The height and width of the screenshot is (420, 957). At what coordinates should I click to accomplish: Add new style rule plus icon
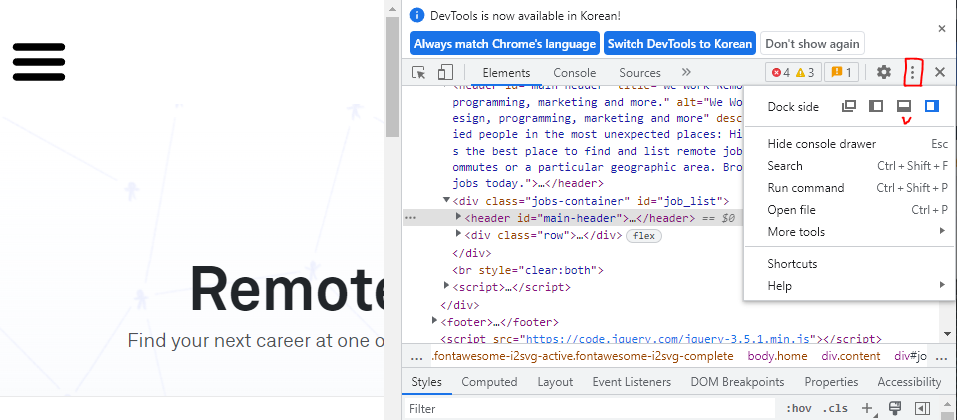[867, 408]
